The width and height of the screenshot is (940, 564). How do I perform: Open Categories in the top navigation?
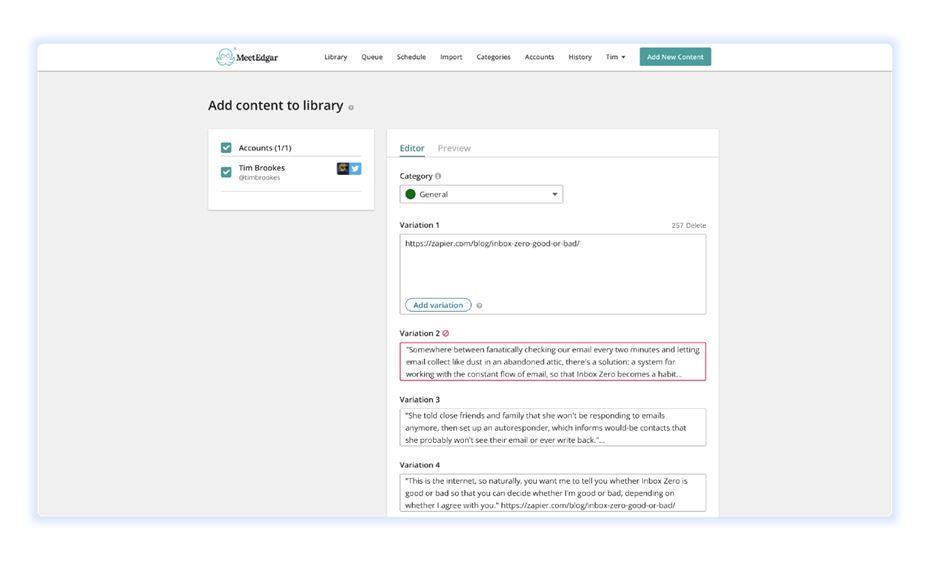[x=493, y=57]
